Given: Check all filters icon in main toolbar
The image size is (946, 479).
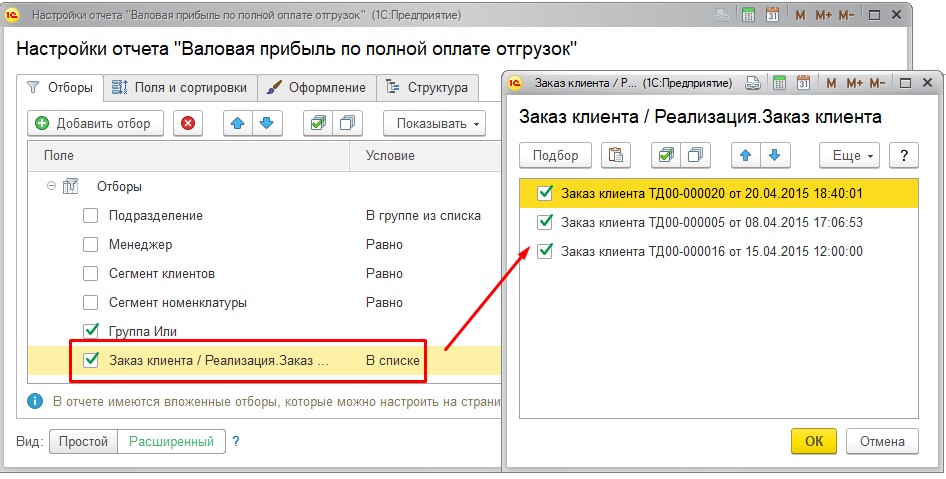Looking at the screenshot, I should (320, 123).
